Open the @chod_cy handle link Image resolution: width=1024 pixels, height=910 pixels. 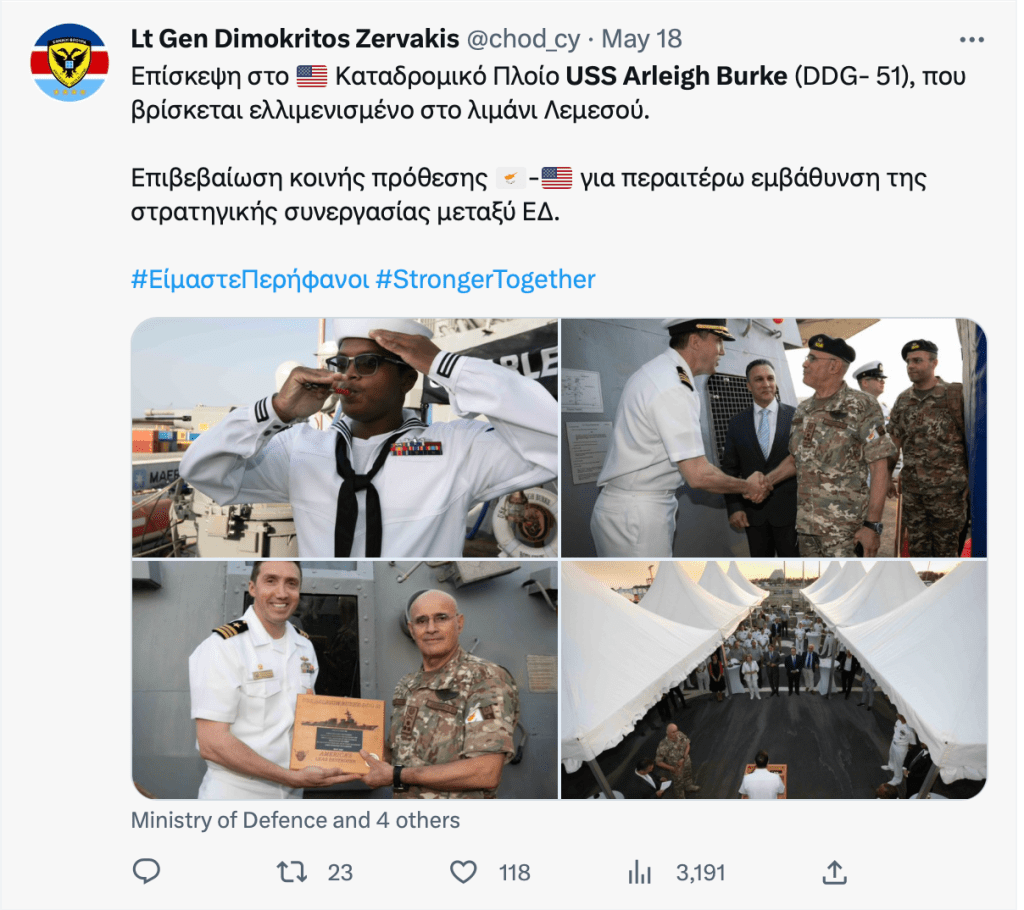pyautogui.click(x=523, y=39)
